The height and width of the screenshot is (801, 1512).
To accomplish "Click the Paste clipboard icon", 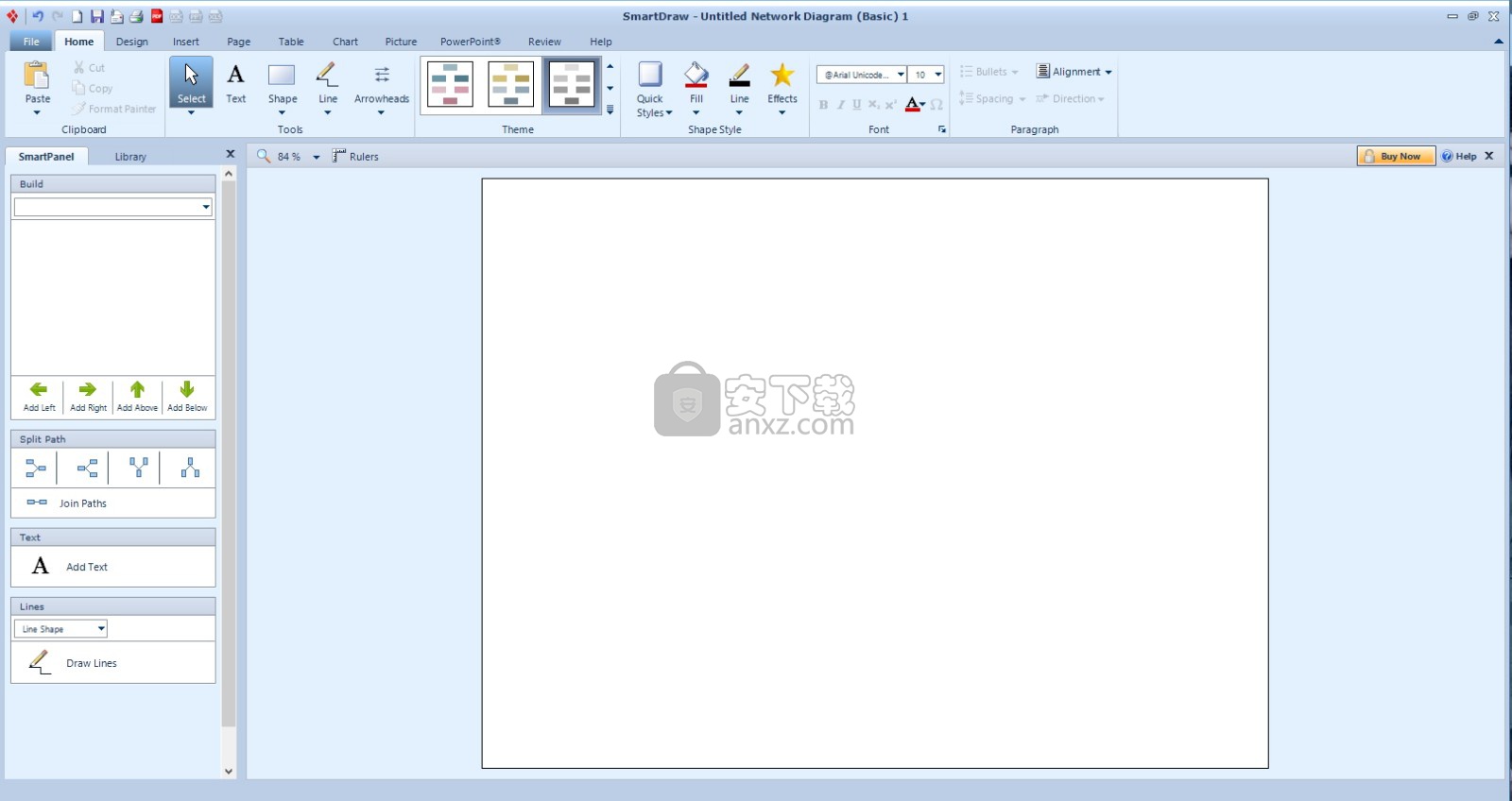I will pyautogui.click(x=37, y=76).
